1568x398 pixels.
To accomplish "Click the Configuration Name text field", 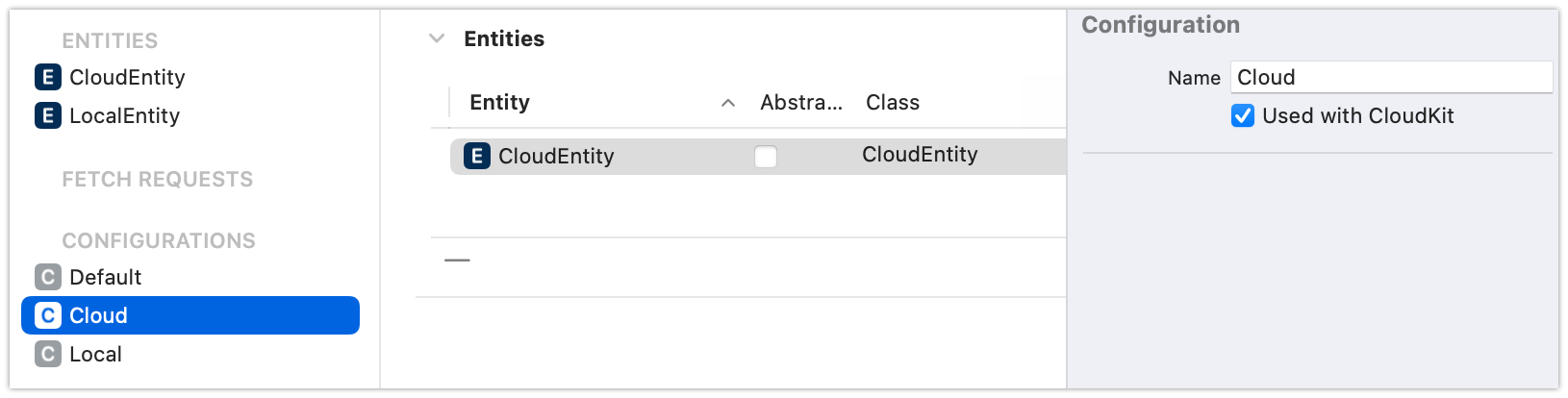I will pyautogui.click(x=1390, y=77).
